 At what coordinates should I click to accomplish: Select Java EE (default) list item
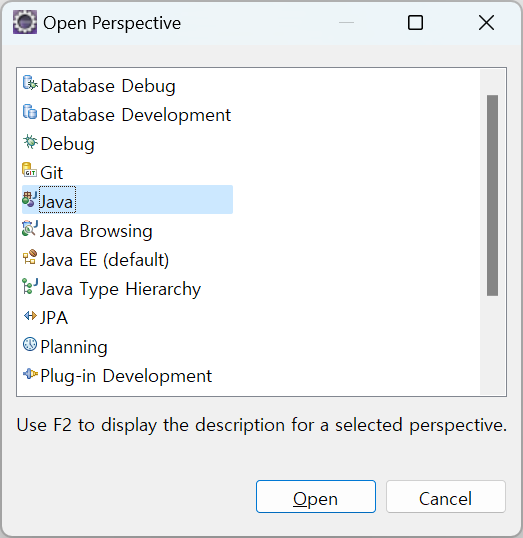pos(96,260)
